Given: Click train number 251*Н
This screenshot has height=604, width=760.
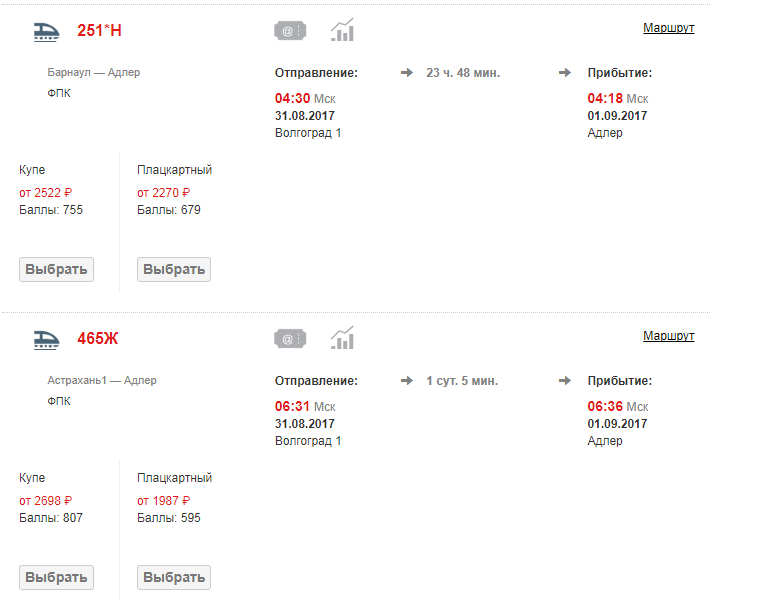Looking at the screenshot, I should coord(99,30).
